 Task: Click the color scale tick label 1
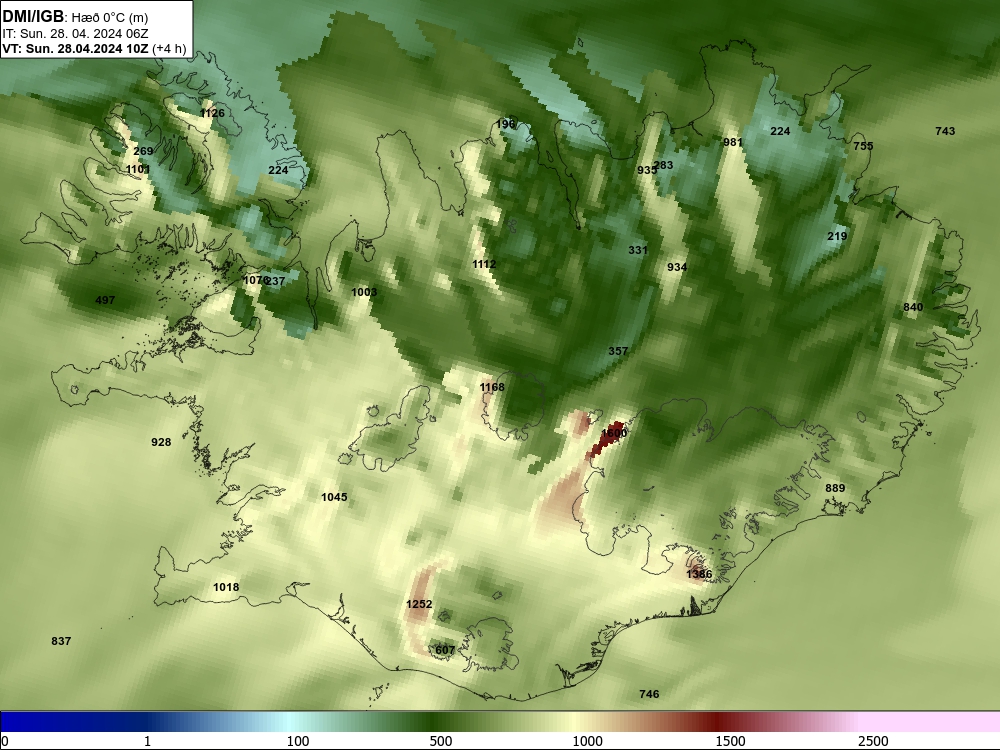pos(147,741)
